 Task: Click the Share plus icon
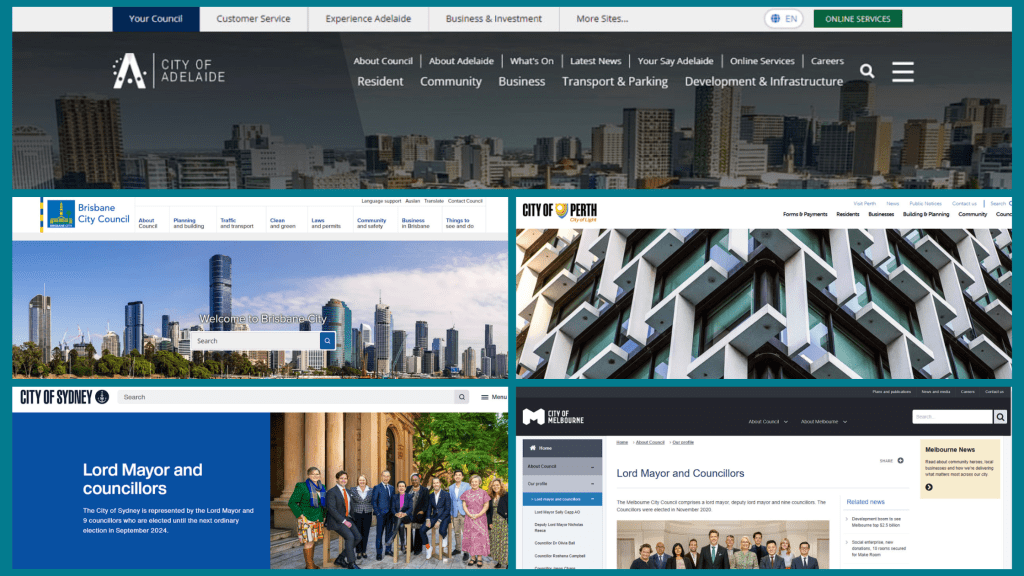900,461
